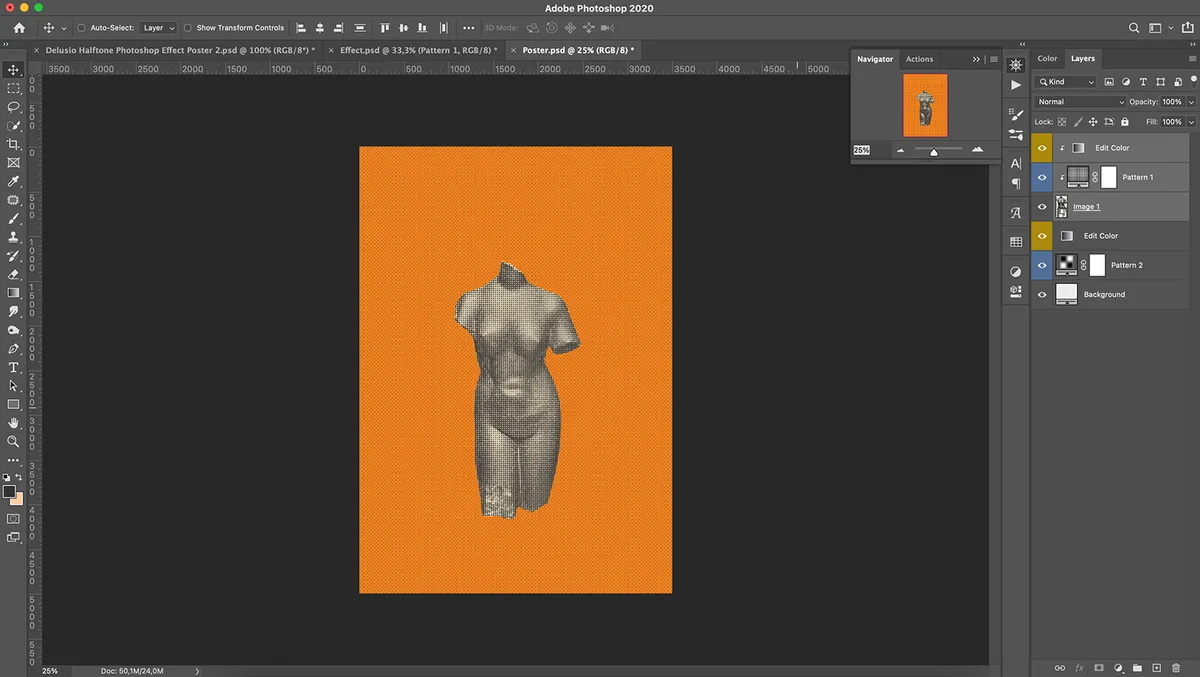
Task: Create a new layer from Layers panel footer
Action: tap(1156, 667)
